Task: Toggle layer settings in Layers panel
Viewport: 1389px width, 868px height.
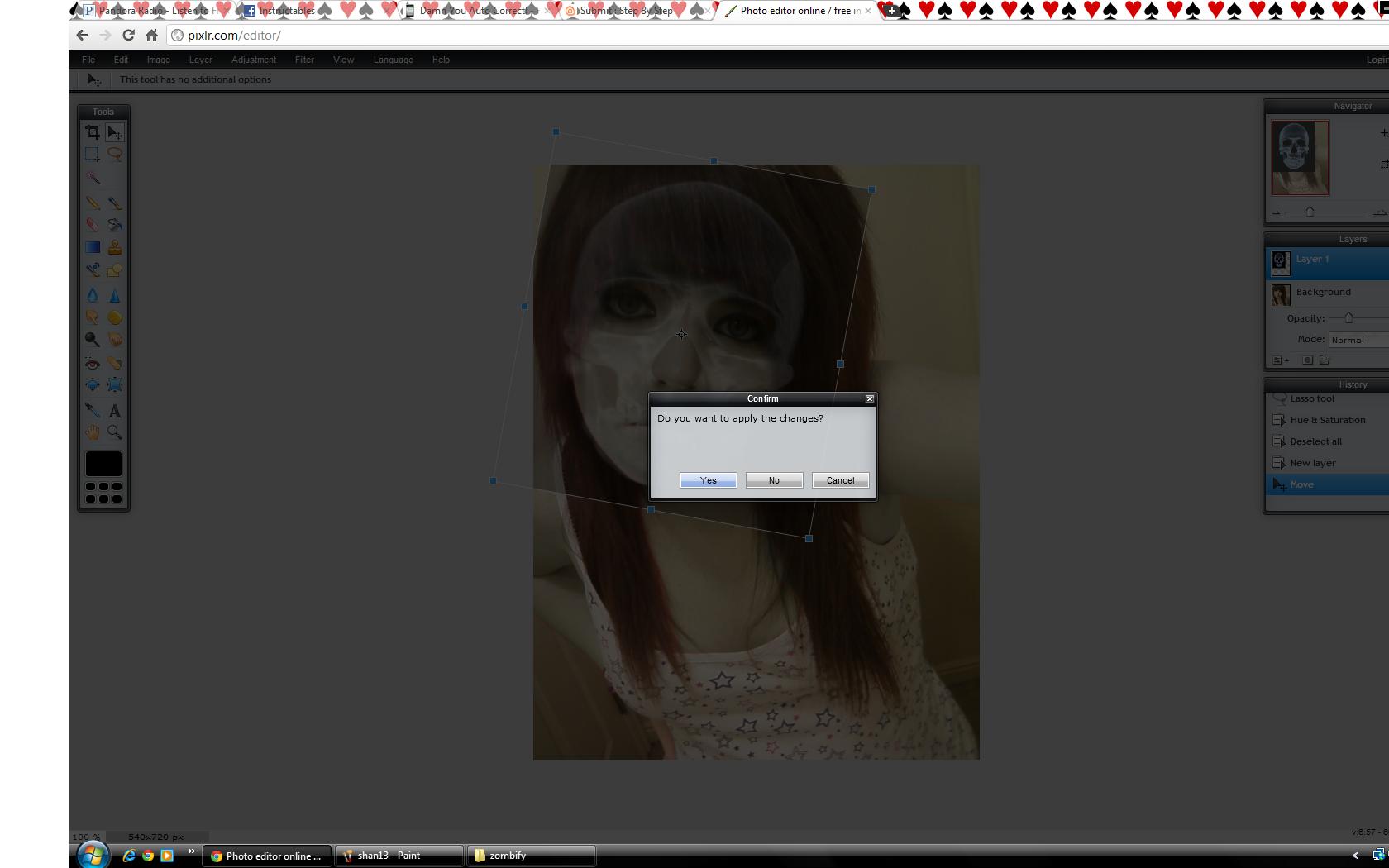Action: [x=1281, y=360]
